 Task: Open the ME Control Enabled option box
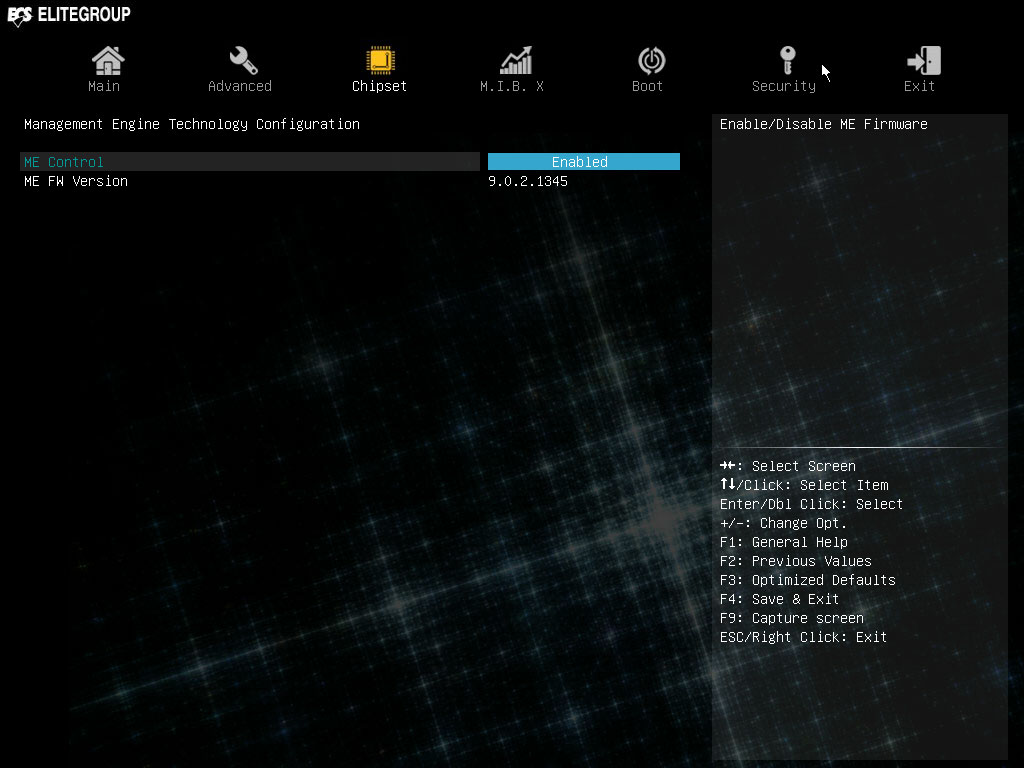click(x=584, y=161)
